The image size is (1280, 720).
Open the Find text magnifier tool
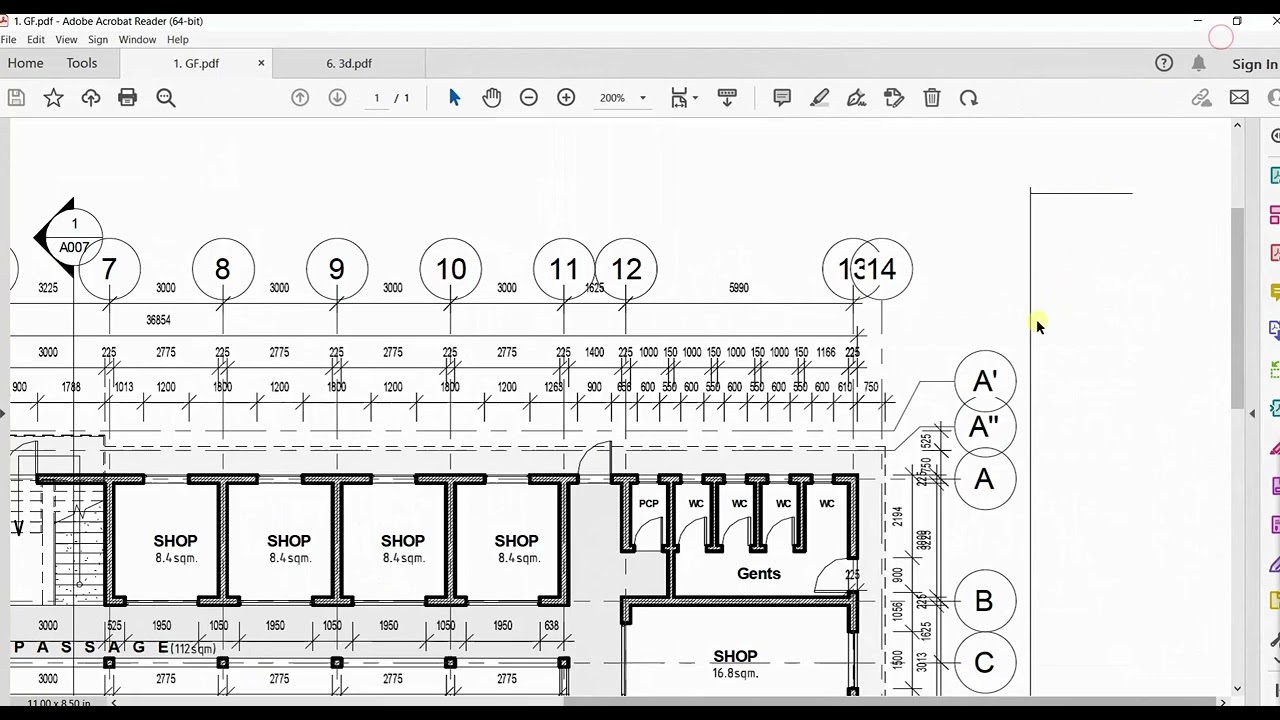click(x=166, y=98)
